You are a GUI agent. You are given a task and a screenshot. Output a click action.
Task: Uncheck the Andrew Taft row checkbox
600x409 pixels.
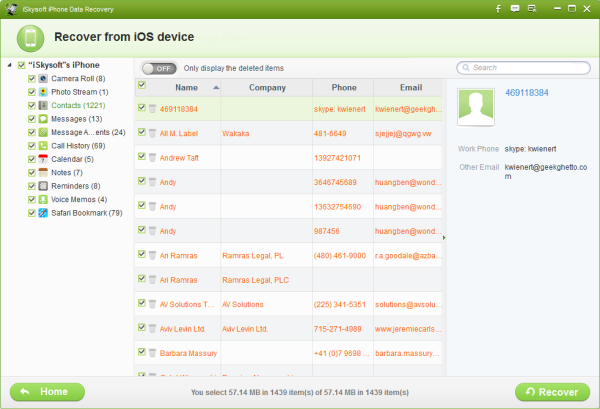[142, 156]
